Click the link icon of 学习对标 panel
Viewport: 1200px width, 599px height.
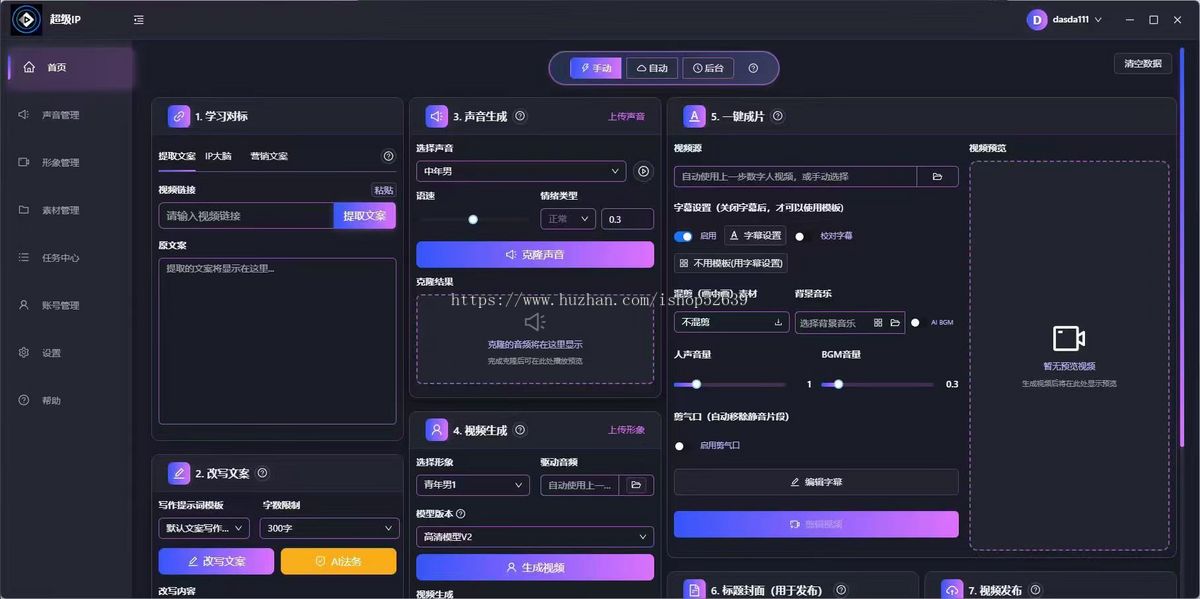[x=179, y=116]
